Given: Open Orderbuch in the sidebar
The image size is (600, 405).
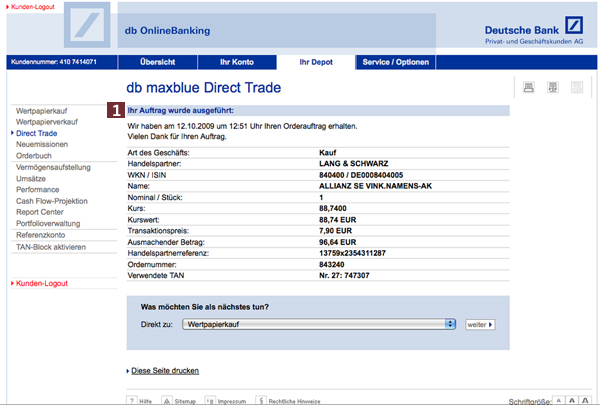Looking at the screenshot, I should pos(34,156).
